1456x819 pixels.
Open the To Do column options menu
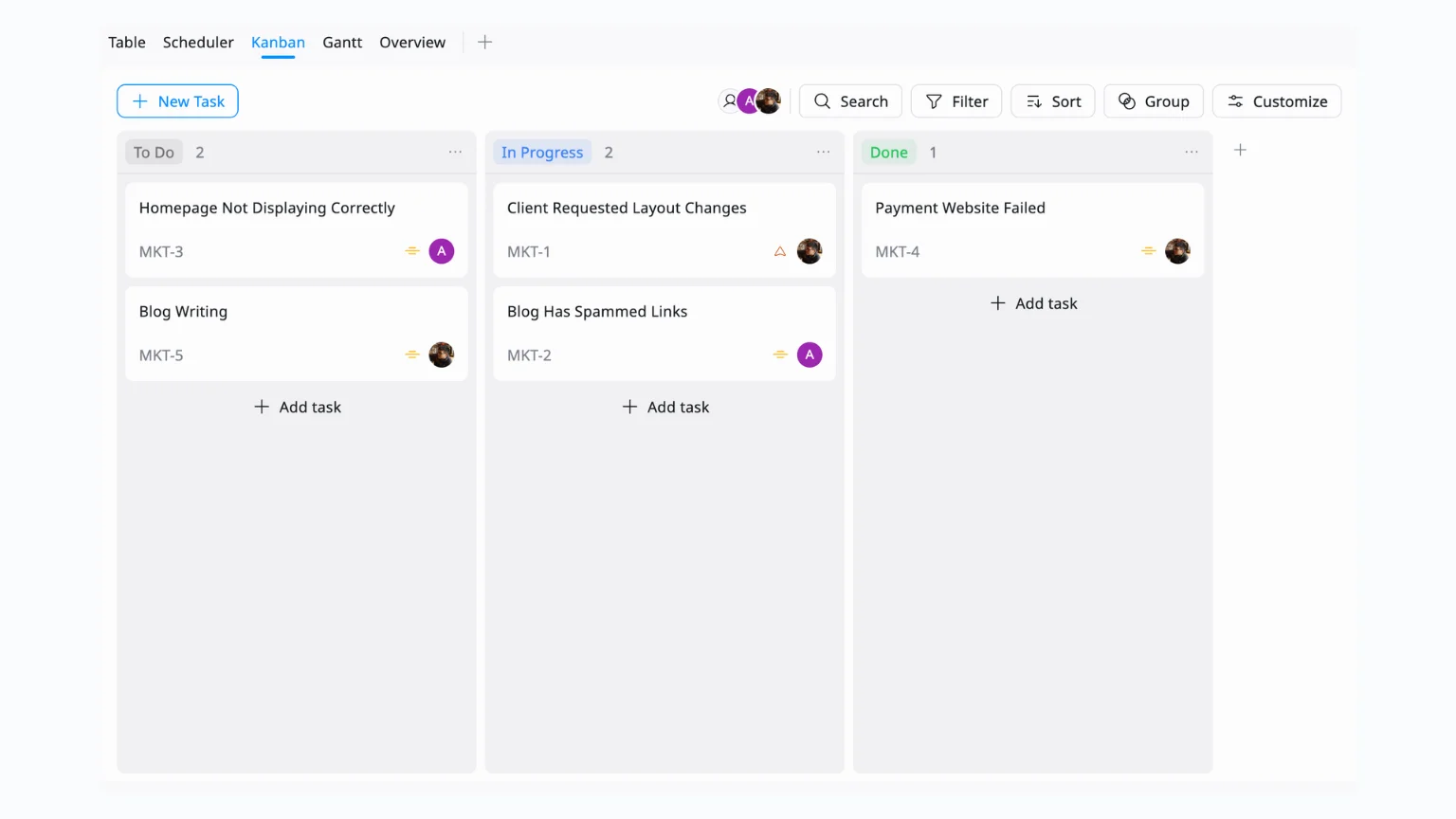455,152
